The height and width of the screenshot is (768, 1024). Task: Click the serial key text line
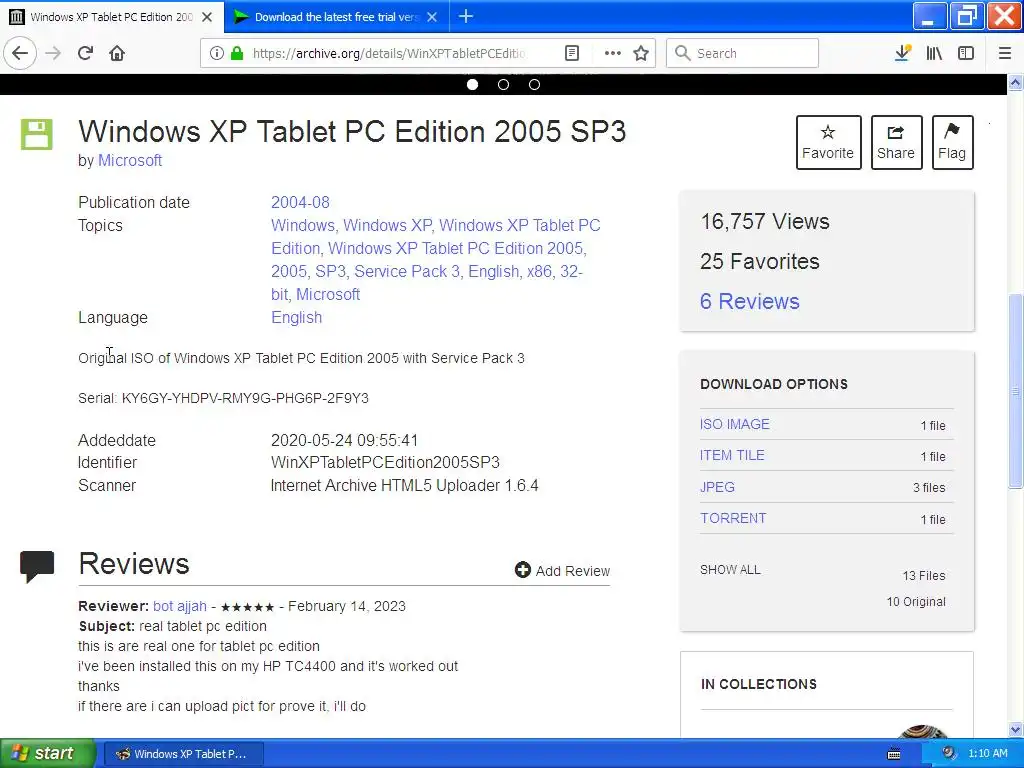pyautogui.click(x=223, y=398)
